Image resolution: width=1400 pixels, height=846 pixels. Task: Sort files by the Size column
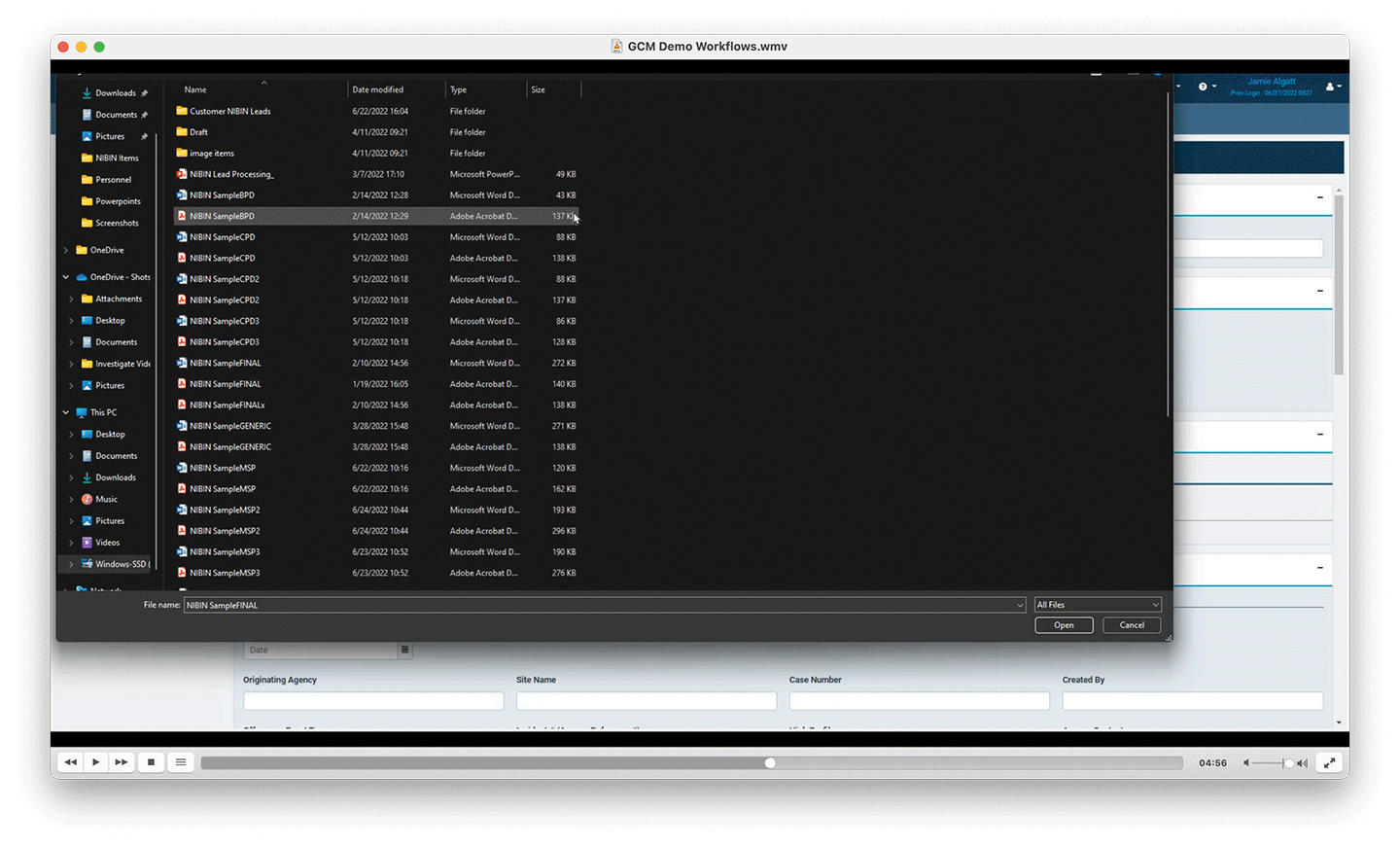coord(539,89)
